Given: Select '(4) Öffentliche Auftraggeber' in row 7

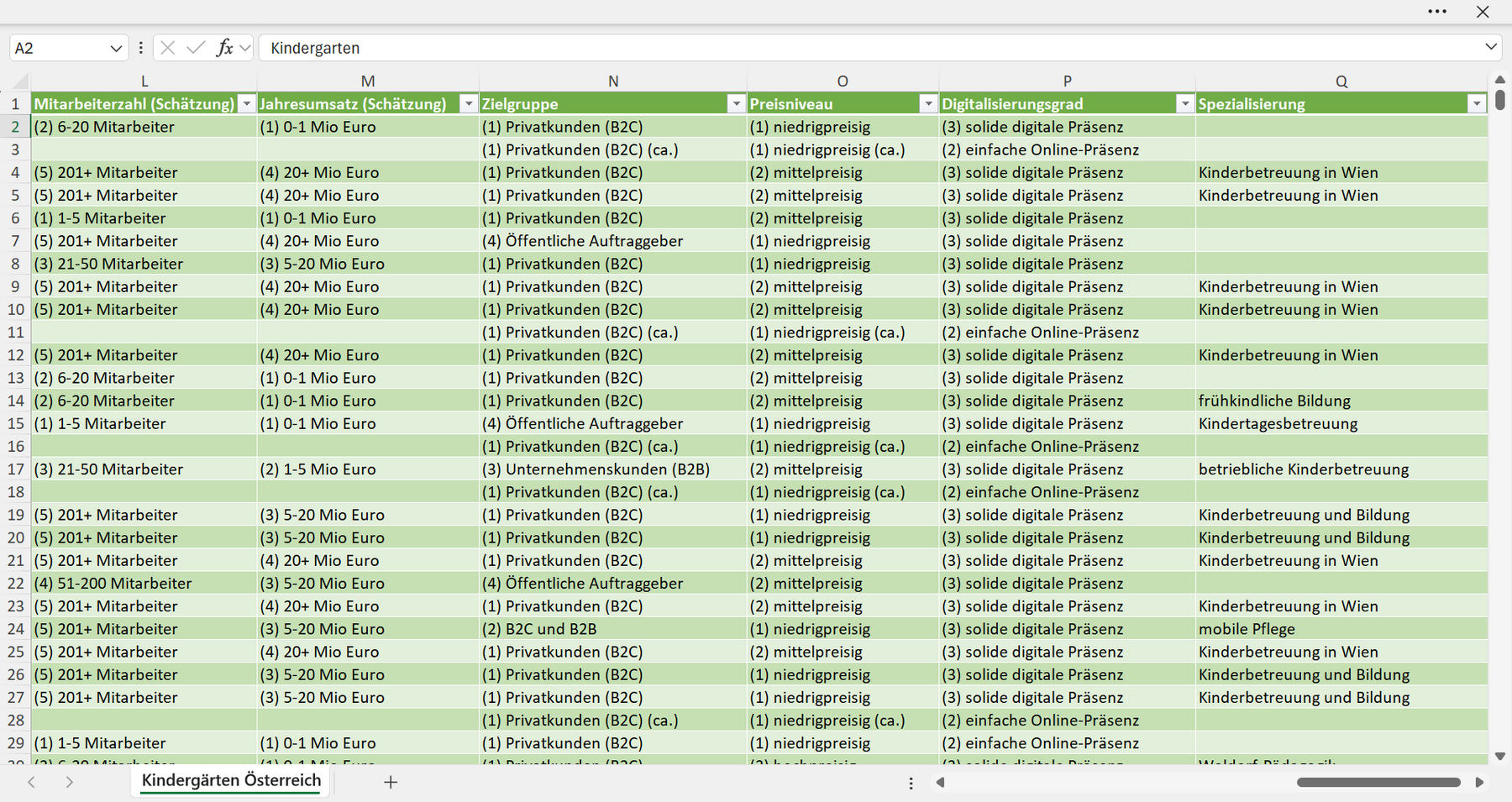Looking at the screenshot, I should (x=613, y=241).
